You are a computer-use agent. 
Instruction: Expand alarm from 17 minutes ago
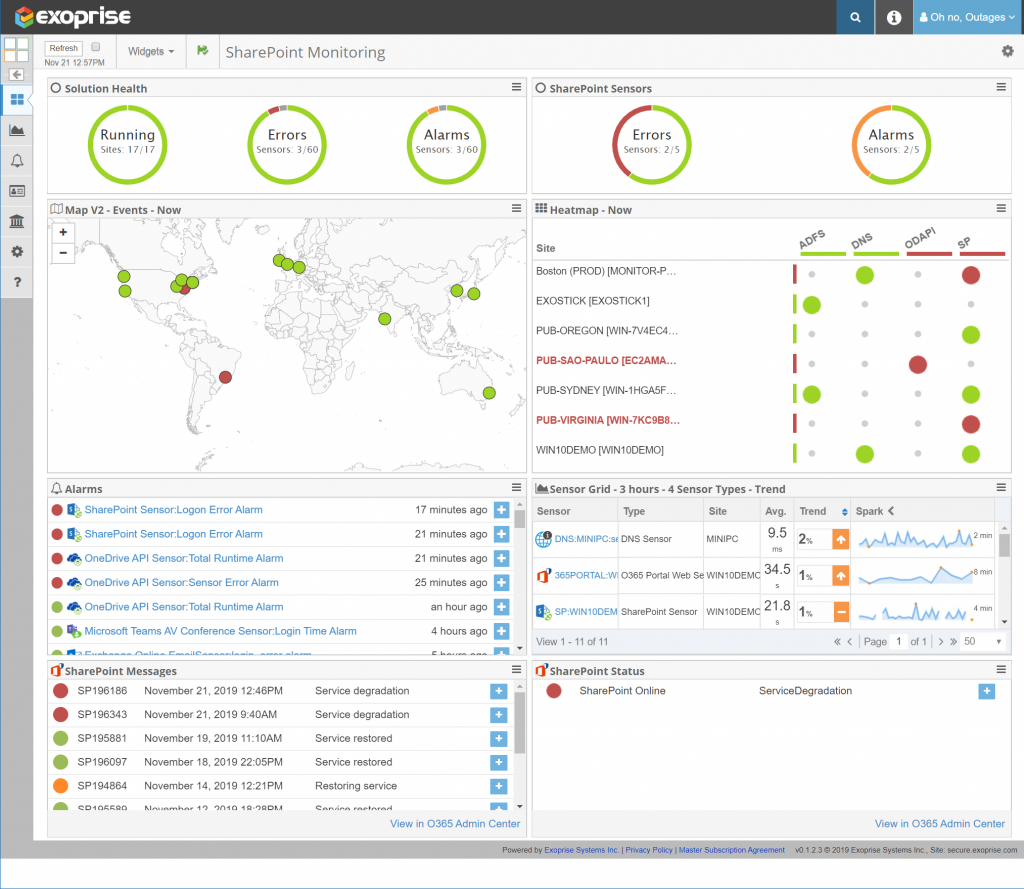tap(502, 510)
